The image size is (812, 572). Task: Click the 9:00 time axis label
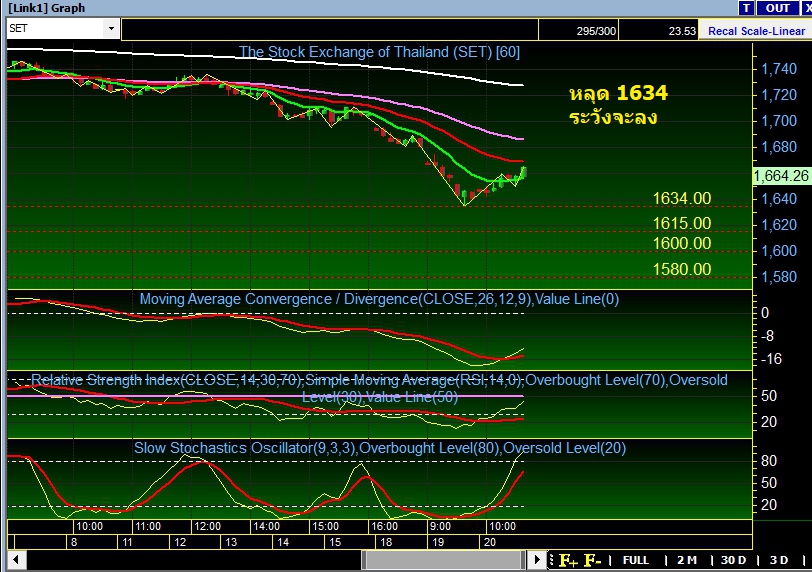(x=440, y=526)
